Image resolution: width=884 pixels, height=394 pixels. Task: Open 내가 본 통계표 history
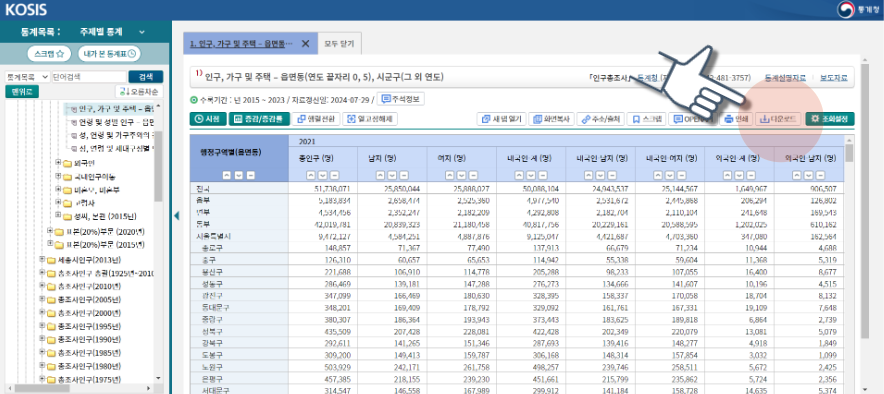click(x=109, y=54)
